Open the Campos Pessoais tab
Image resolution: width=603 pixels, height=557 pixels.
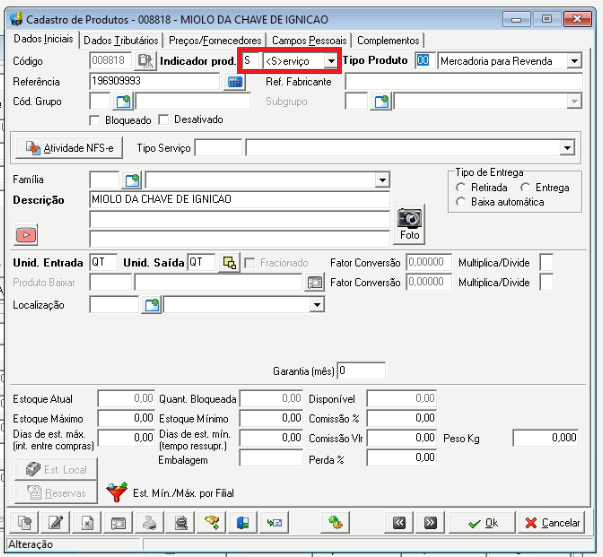click(x=309, y=40)
